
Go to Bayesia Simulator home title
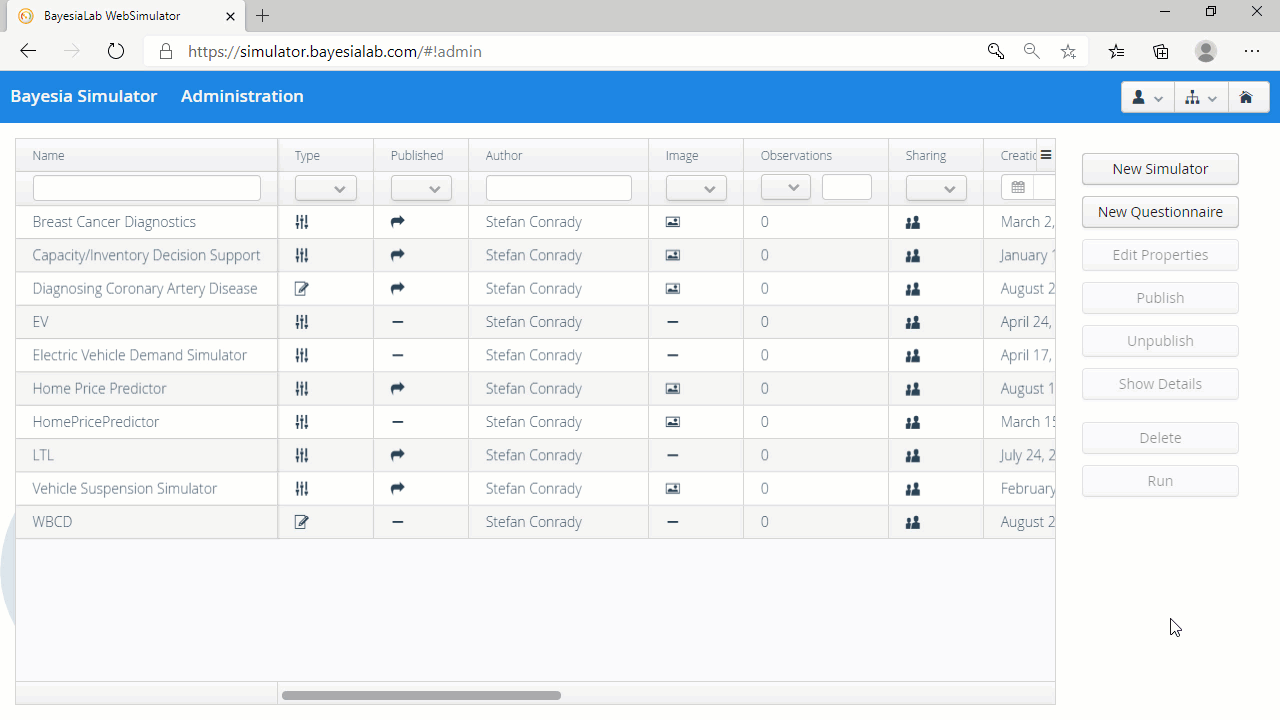click(84, 96)
